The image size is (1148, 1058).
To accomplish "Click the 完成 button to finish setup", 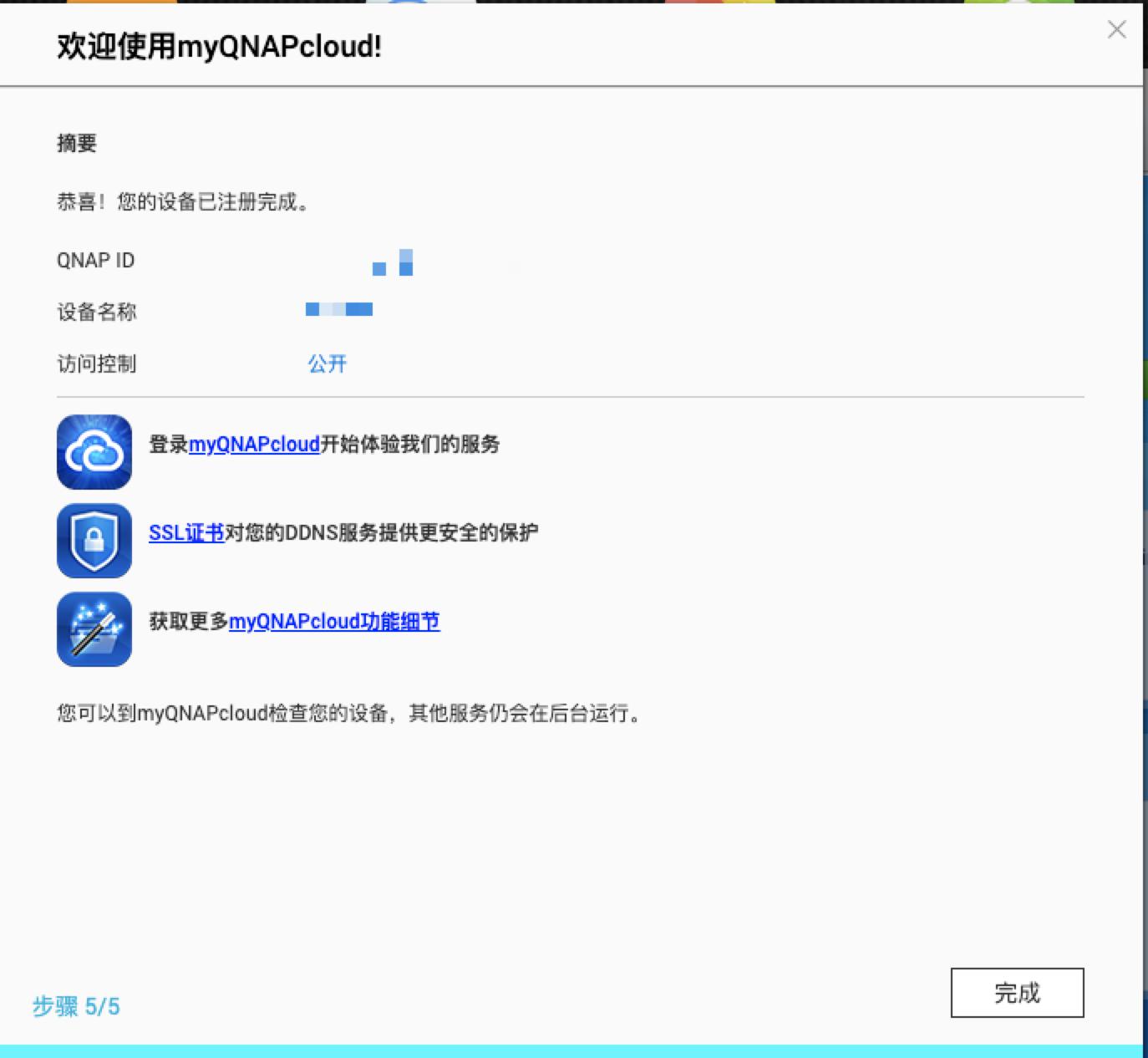I will tap(1017, 993).
